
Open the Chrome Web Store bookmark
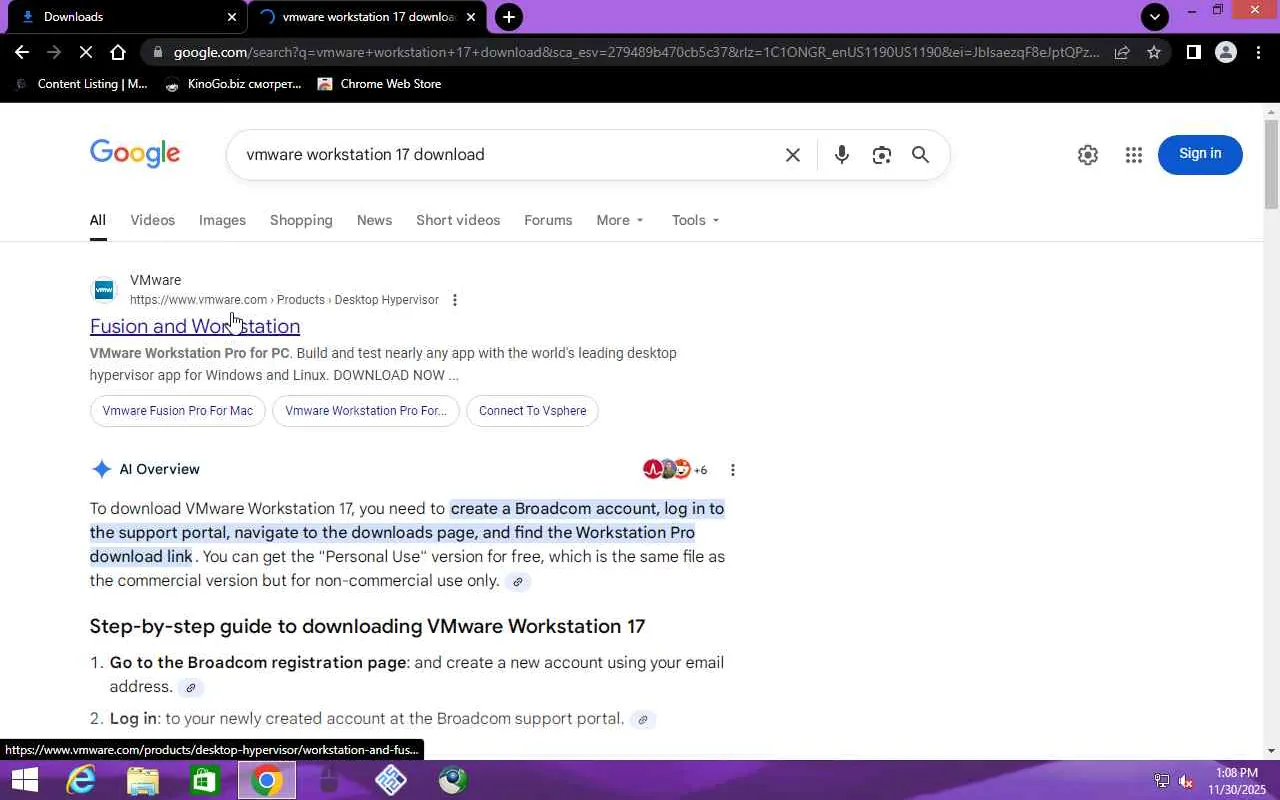[379, 84]
